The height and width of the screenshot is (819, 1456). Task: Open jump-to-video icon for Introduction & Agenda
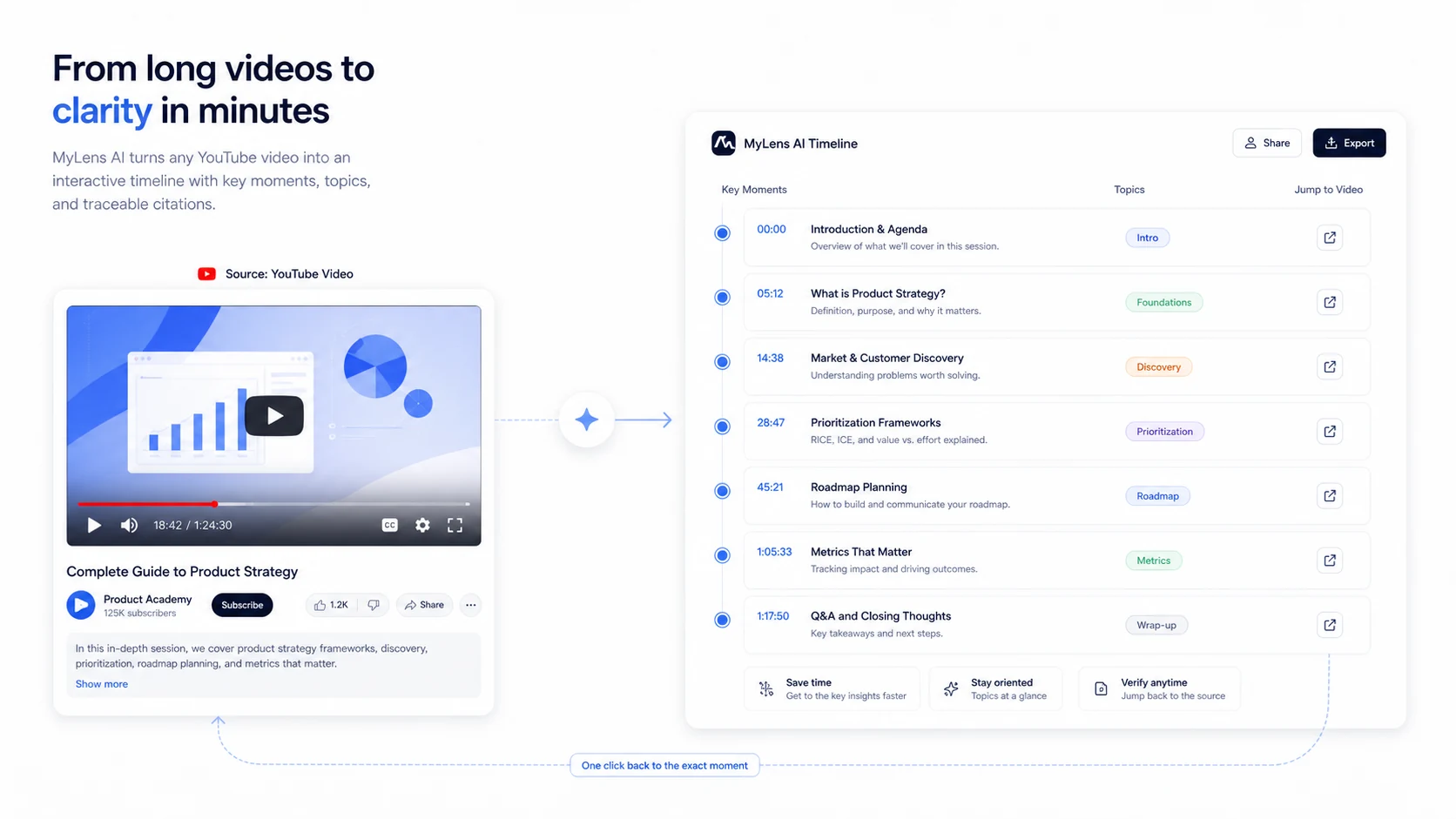tap(1329, 238)
